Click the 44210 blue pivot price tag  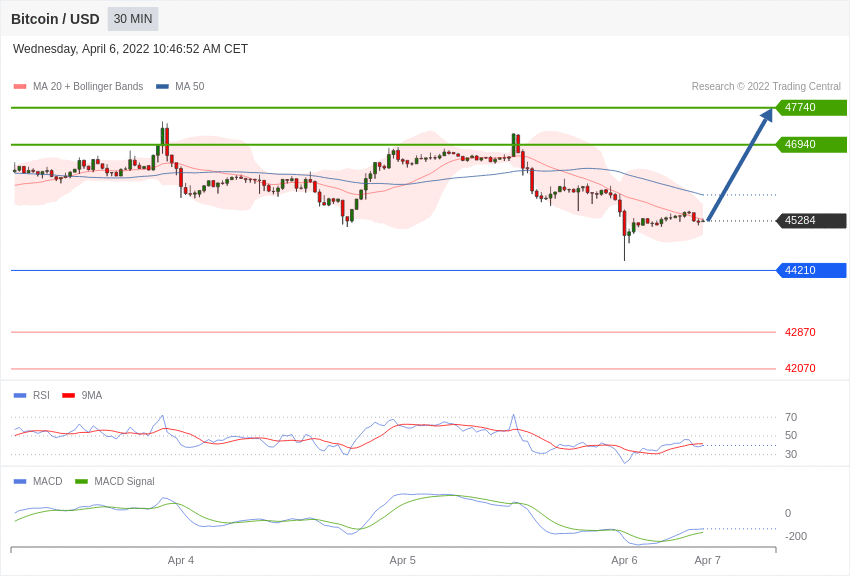click(x=812, y=270)
